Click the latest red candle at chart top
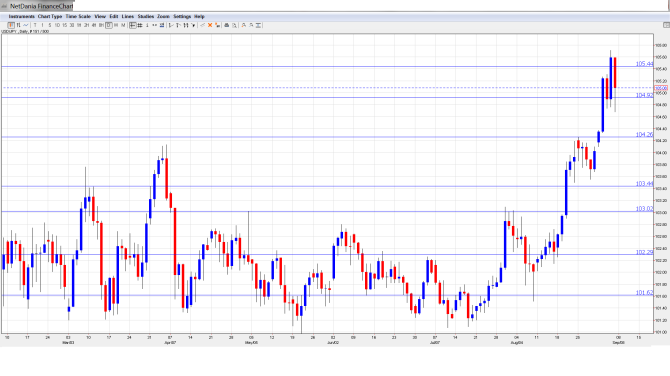The image size is (670, 376). (615, 73)
